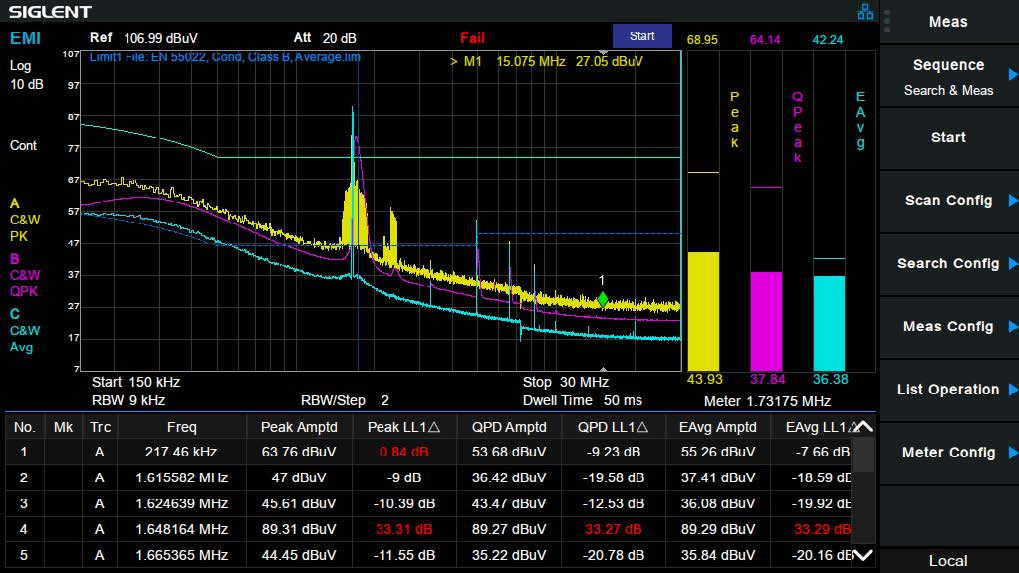Click the results table scrollbar thumb
The height and width of the screenshot is (573, 1019).
(x=862, y=455)
